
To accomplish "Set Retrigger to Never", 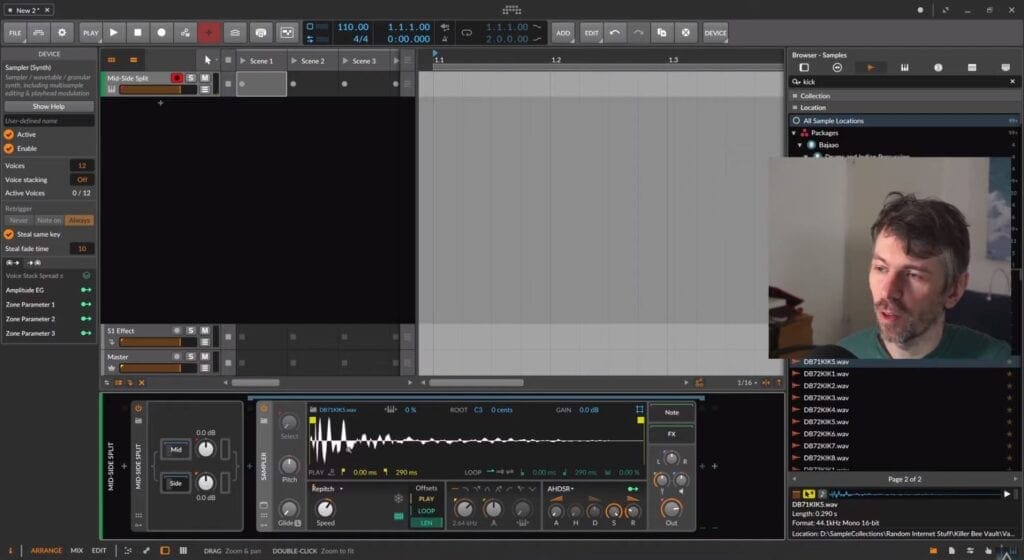I will tap(18, 220).
